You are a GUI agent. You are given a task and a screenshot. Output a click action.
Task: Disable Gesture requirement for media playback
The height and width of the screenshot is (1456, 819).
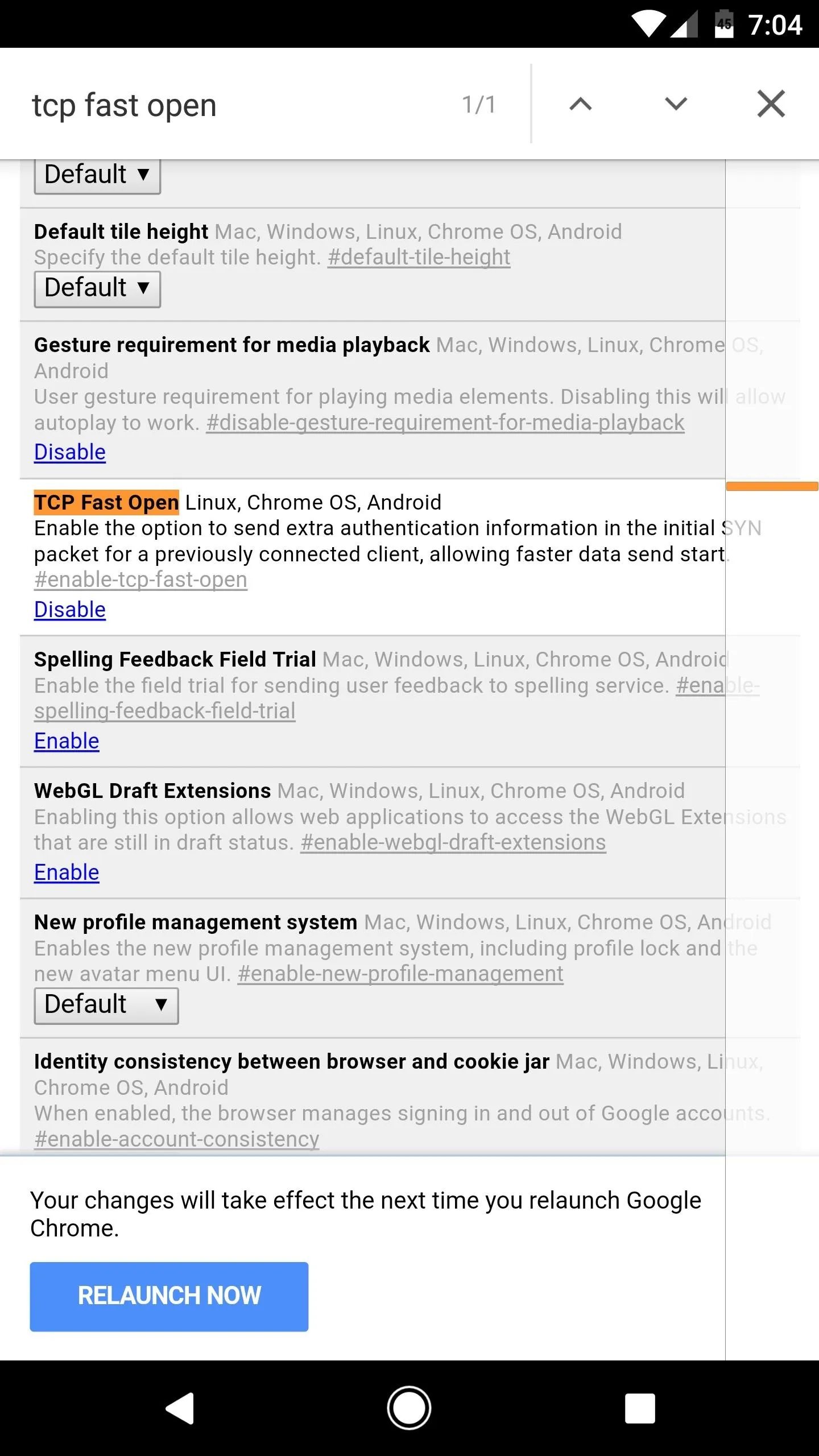[x=70, y=452]
